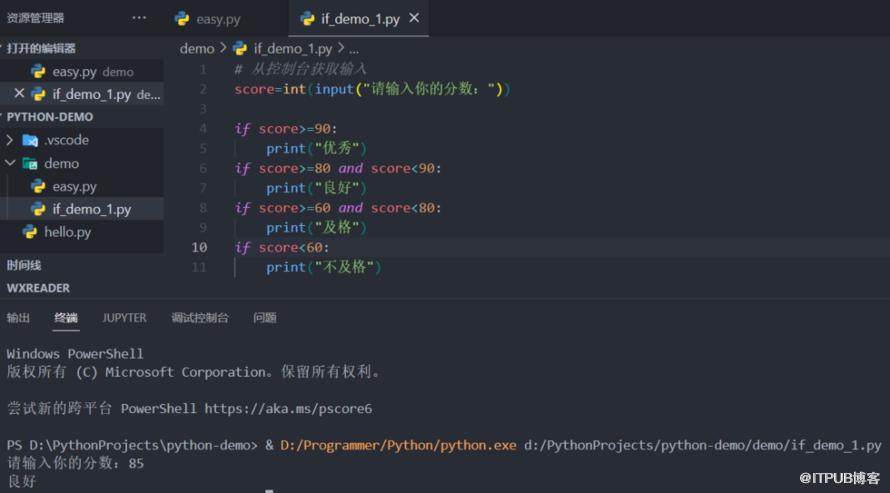Click the .vscode folder icon

pyautogui.click(x=30, y=140)
